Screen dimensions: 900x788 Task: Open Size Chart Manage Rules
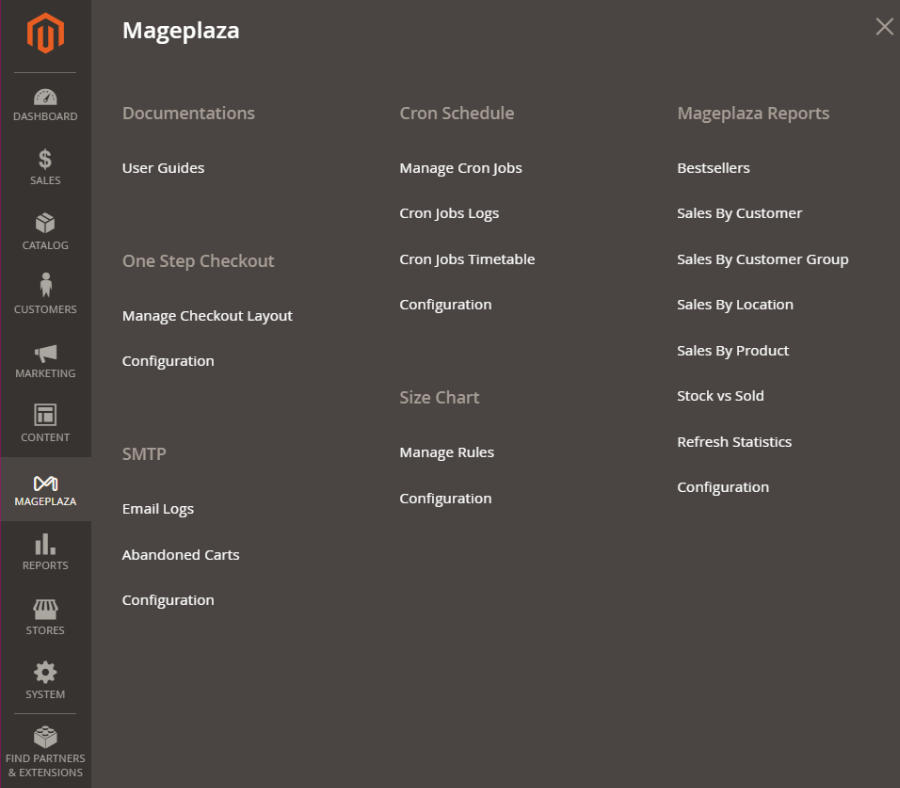tap(447, 453)
